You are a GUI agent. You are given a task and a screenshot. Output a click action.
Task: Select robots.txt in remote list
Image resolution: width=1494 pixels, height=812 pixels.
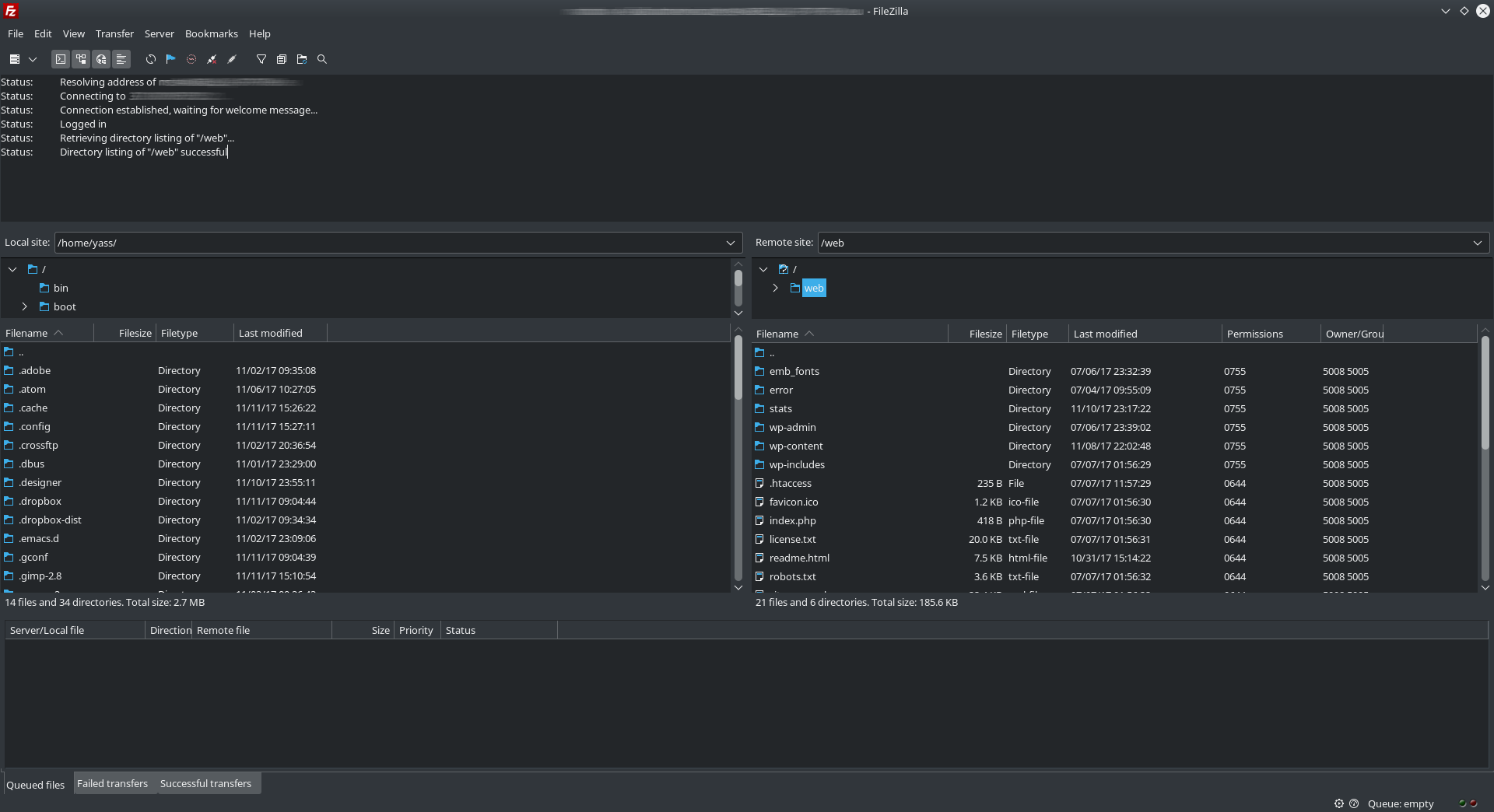pos(792,576)
